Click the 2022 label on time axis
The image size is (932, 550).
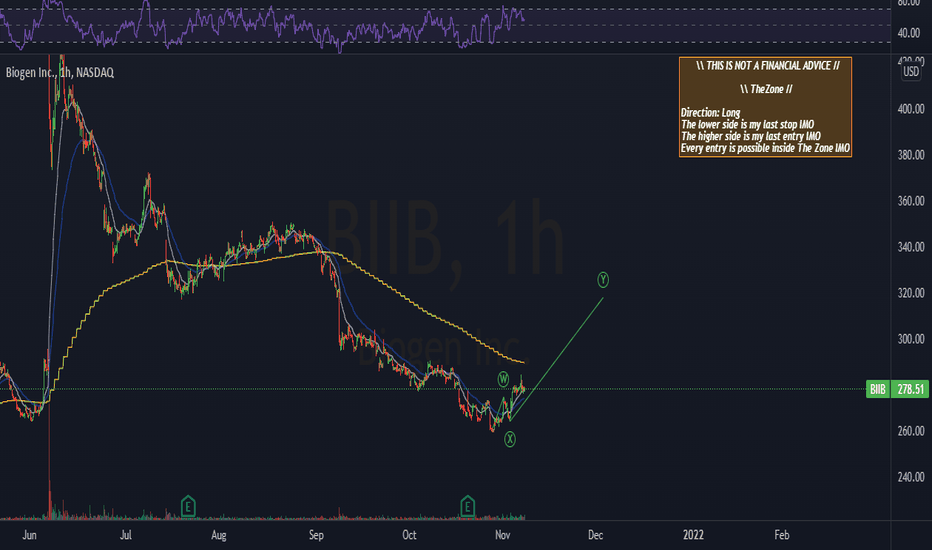point(693,535)
